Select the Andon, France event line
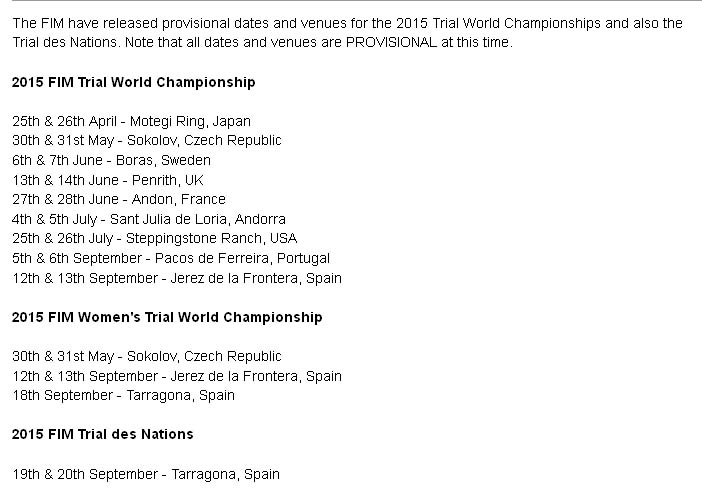The width and height of the screenshot is (702, 492). [x=119, y=199]
